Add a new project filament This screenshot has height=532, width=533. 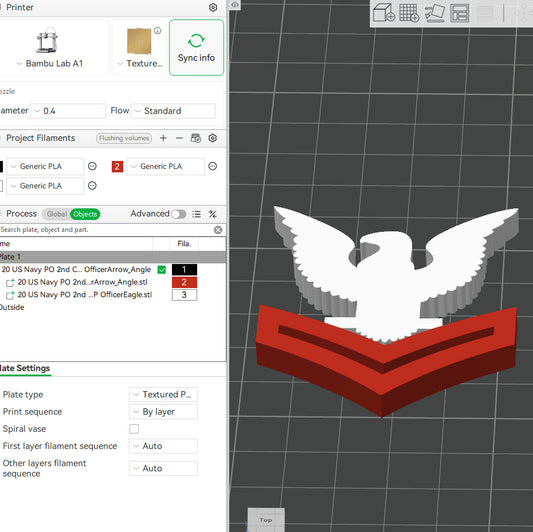click(163, 138)
